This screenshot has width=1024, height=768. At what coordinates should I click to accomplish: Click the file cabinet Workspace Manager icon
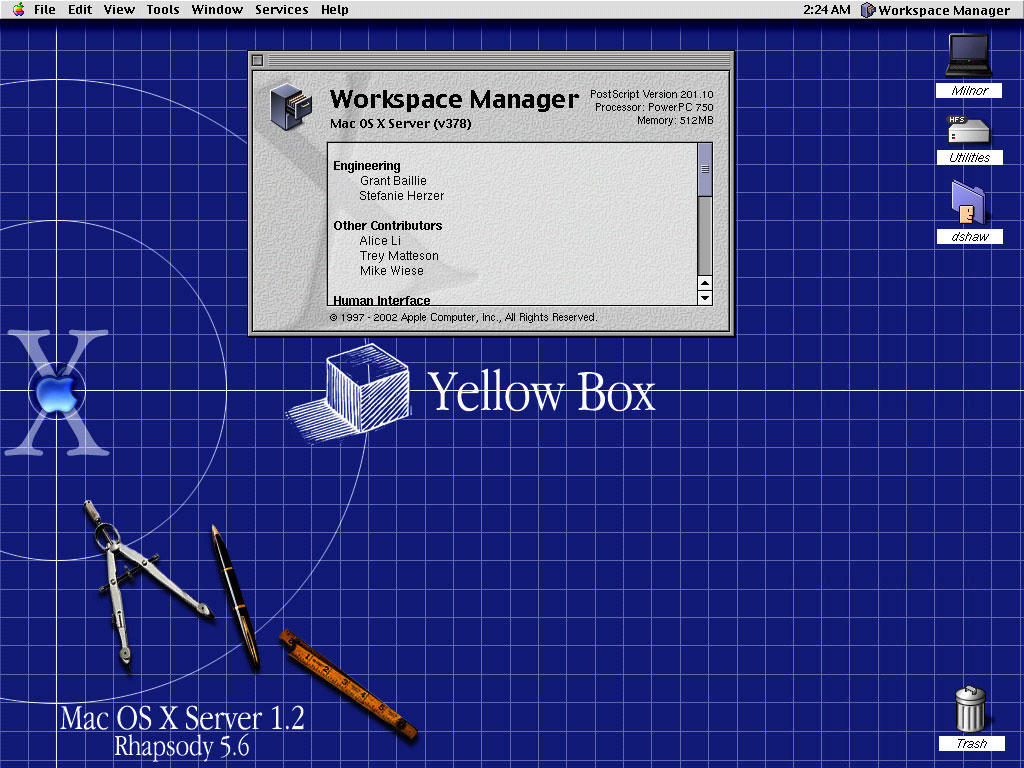(291, 106)
